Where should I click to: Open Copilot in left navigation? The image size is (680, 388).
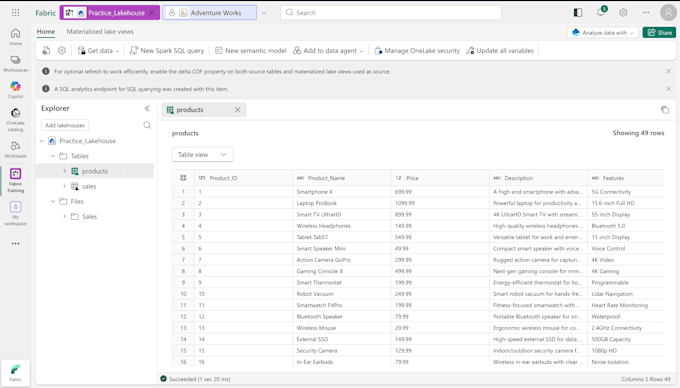(16, 90)
